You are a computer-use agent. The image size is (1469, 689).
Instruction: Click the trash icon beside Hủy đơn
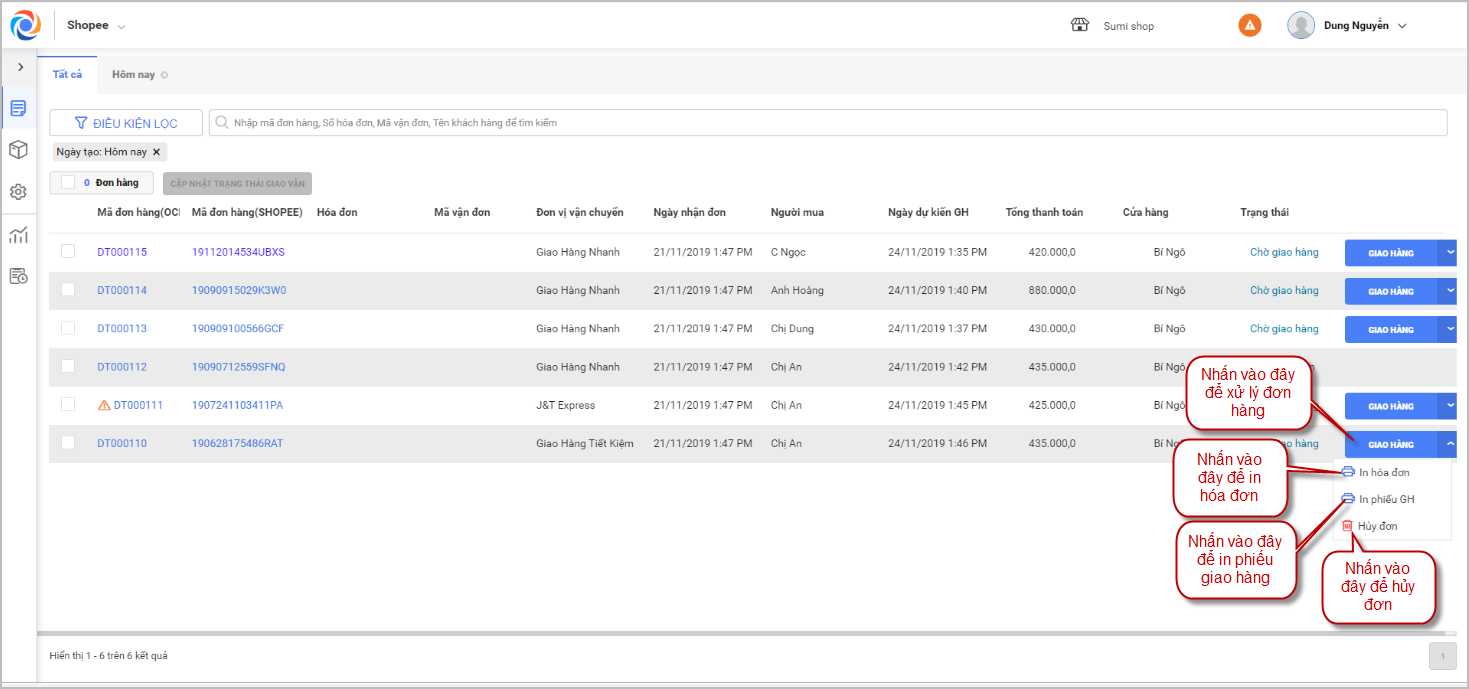[x=1347, y=526]
